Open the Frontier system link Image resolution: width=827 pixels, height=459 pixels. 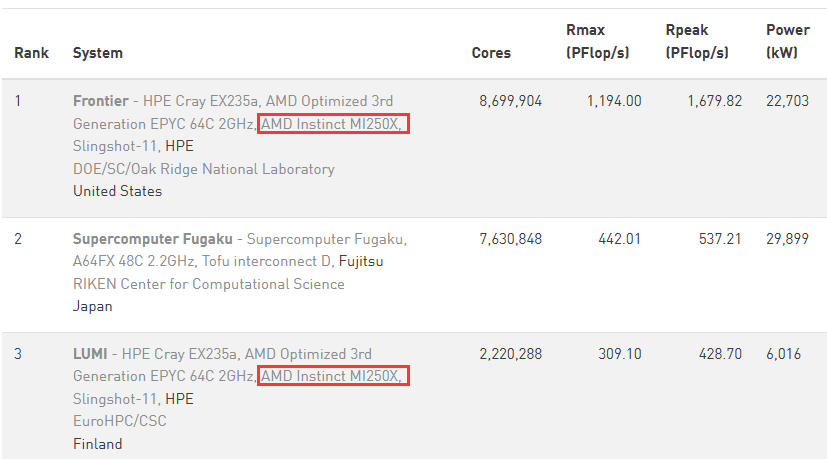click(x=101, y=101)
